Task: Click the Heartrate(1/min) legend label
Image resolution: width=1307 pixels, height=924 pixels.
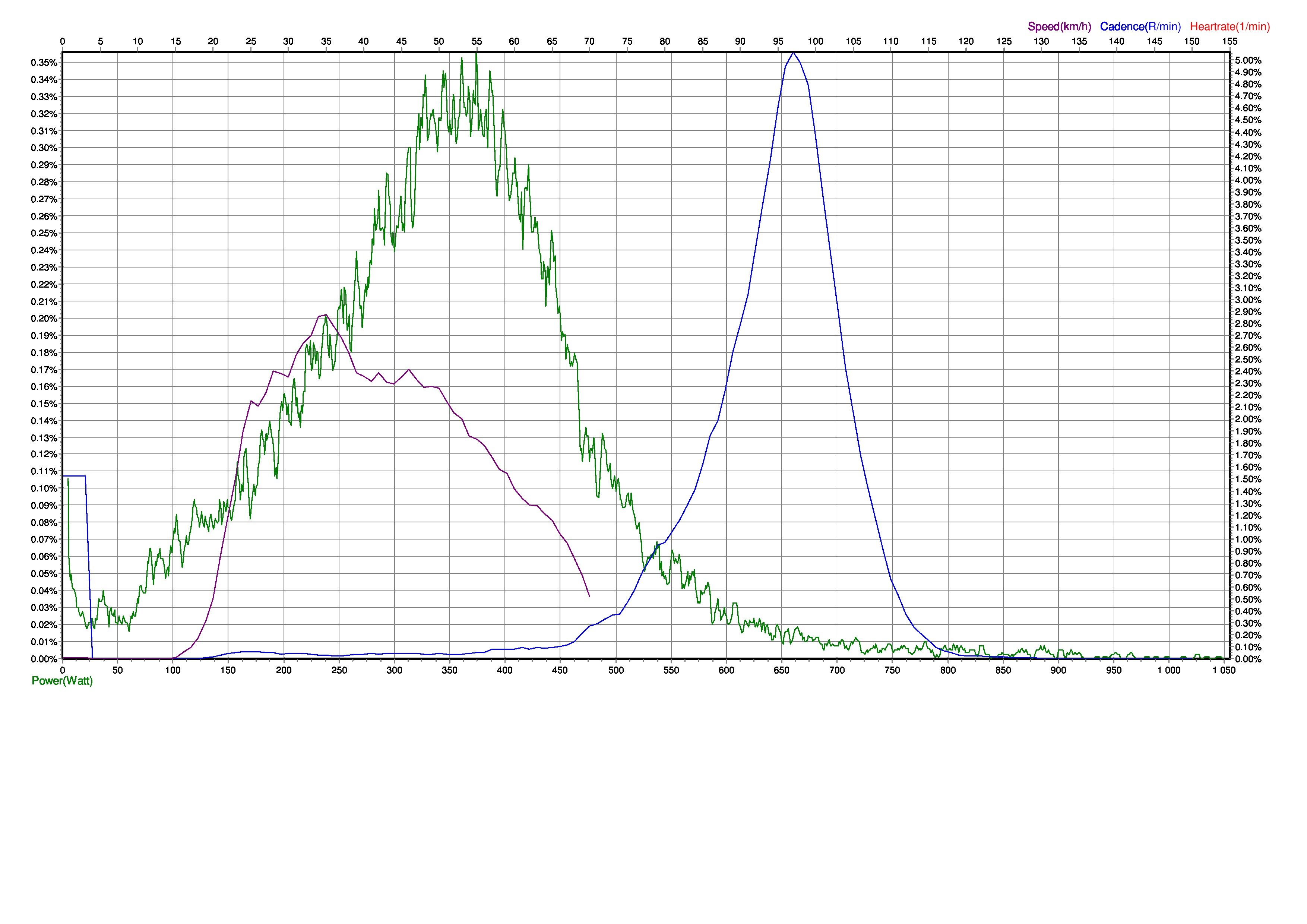Action: (x=1230, y=26)
